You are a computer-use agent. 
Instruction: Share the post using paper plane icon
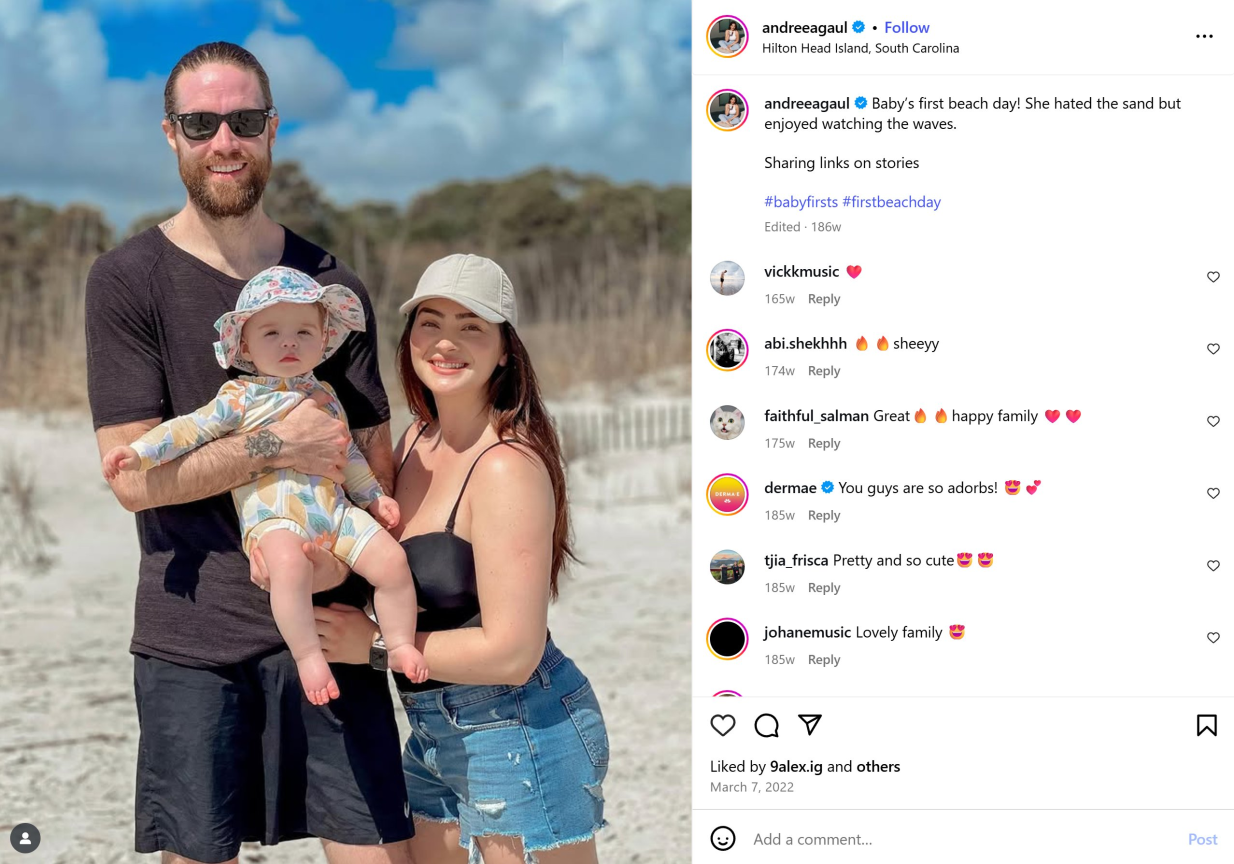tap(810, 724)
